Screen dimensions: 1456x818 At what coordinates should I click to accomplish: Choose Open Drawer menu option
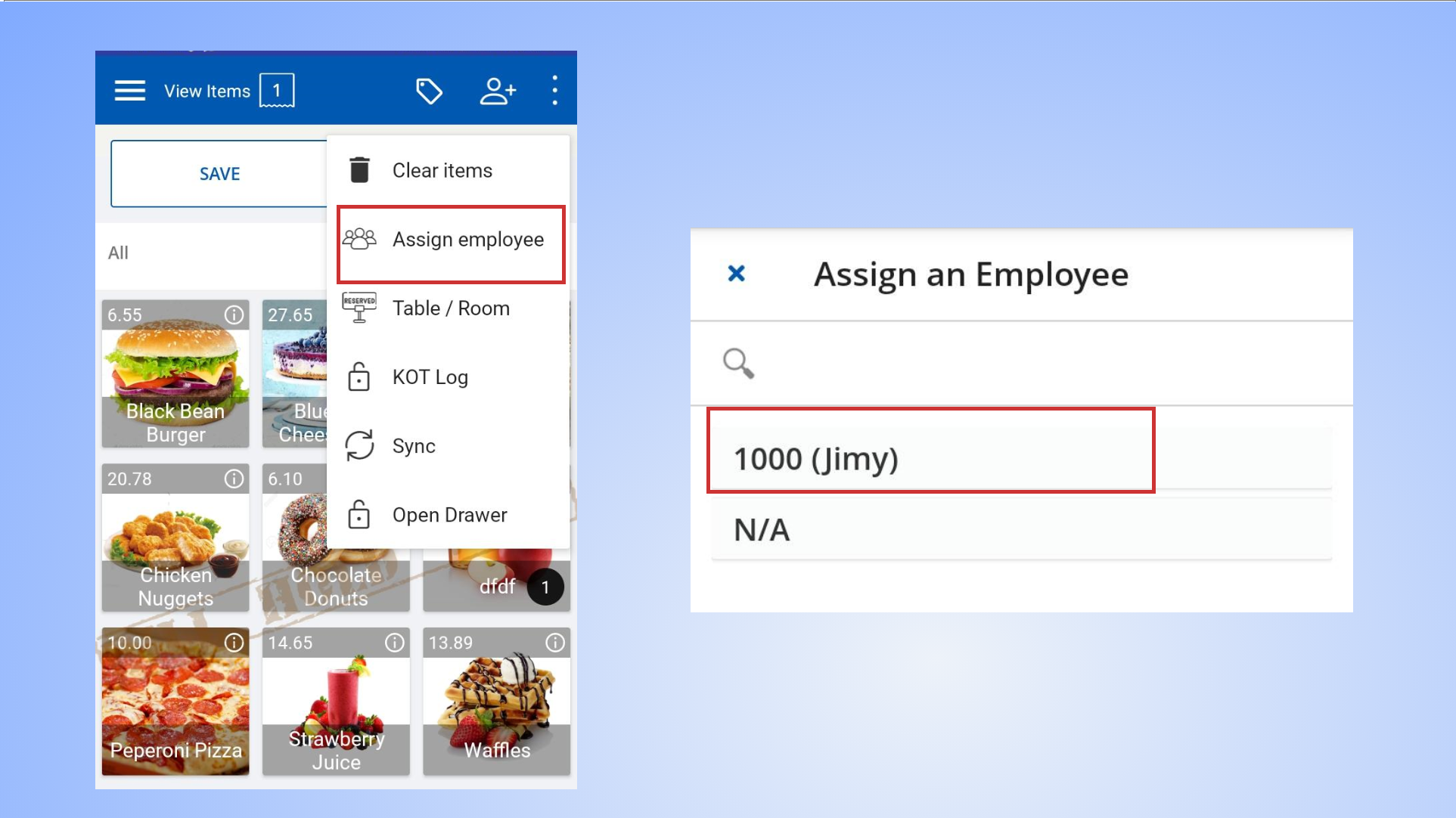pos(449,515)
